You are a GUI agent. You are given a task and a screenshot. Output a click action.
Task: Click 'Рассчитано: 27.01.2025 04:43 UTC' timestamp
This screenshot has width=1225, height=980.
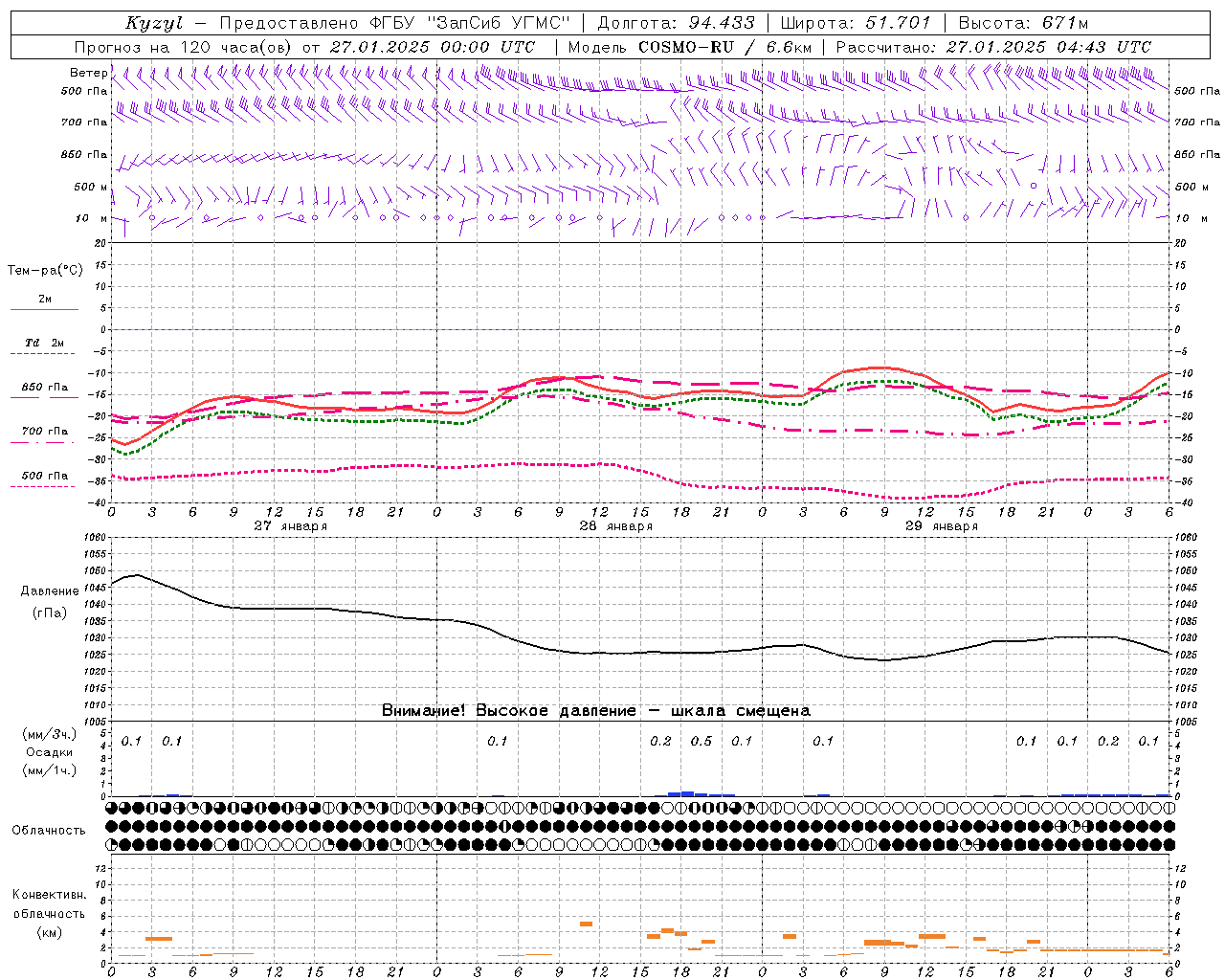[993, 47]
